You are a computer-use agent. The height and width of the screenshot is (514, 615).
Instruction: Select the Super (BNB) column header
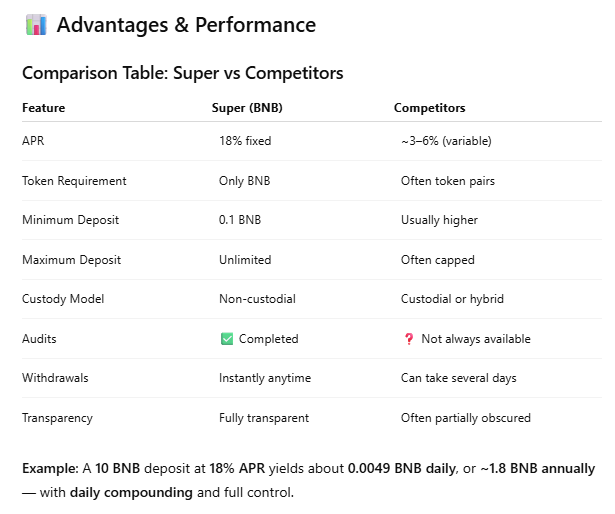coord(247,108)
